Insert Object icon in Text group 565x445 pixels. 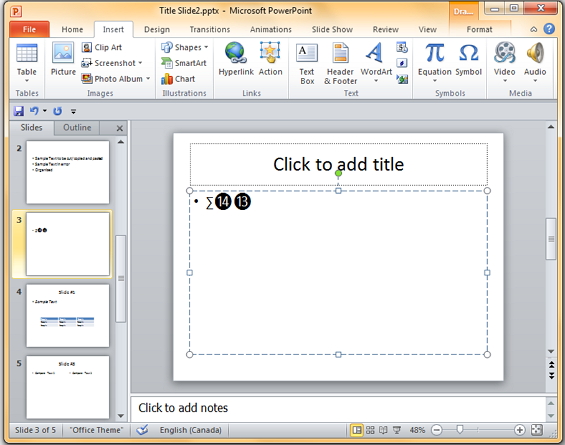[402, 79]
